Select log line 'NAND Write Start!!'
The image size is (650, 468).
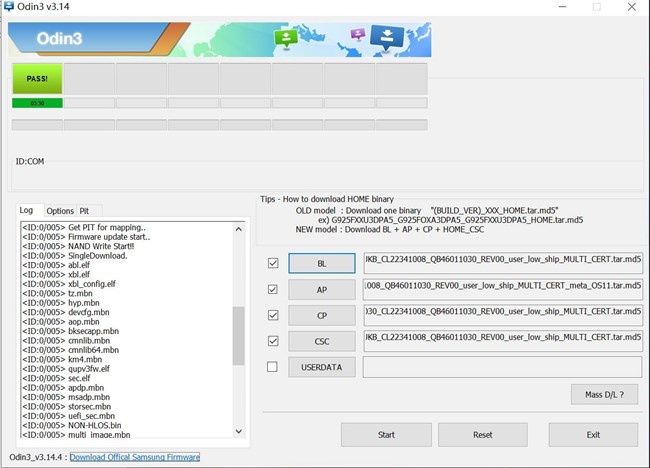pos(78,246)
